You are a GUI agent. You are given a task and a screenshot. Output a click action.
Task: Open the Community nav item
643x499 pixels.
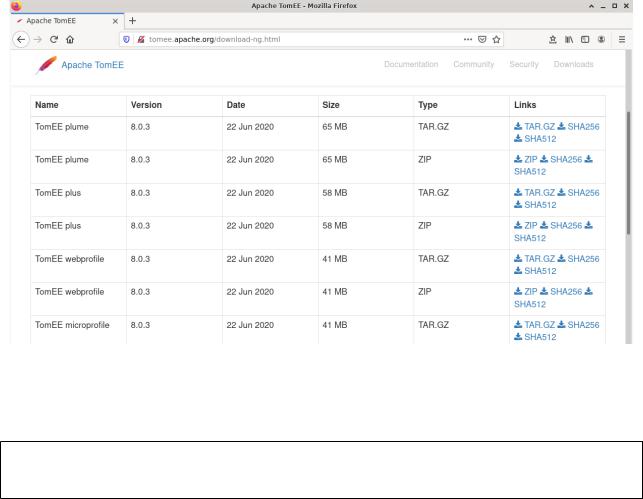[474, 64]
